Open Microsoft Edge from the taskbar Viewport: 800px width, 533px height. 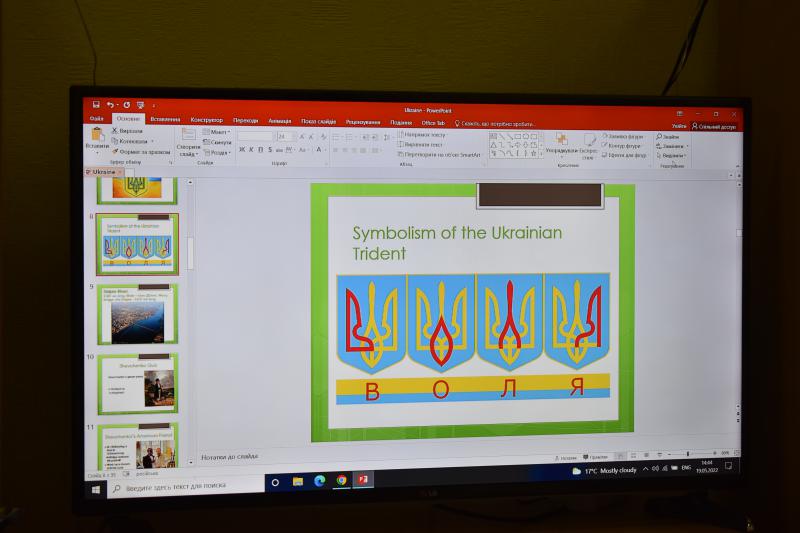[320, 480]
